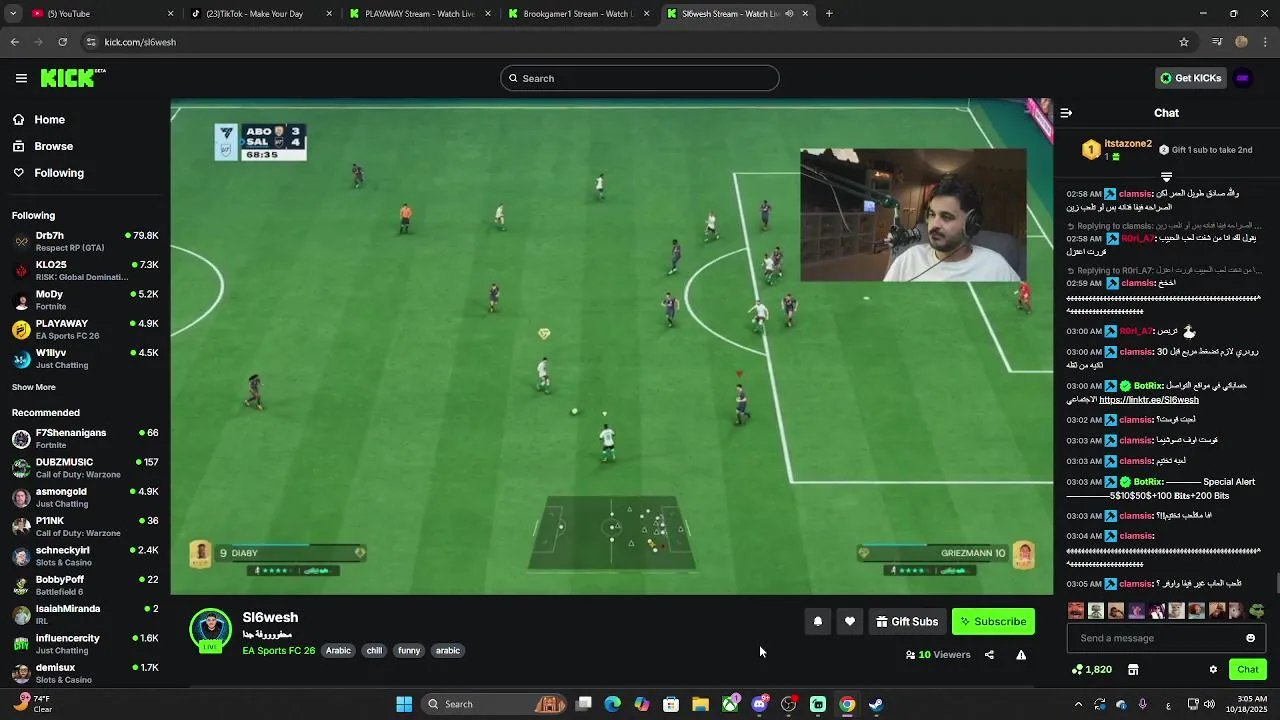Report stream with warning triangle icon
Viewport: 1280px width, 720px height.
(1021, 655)
